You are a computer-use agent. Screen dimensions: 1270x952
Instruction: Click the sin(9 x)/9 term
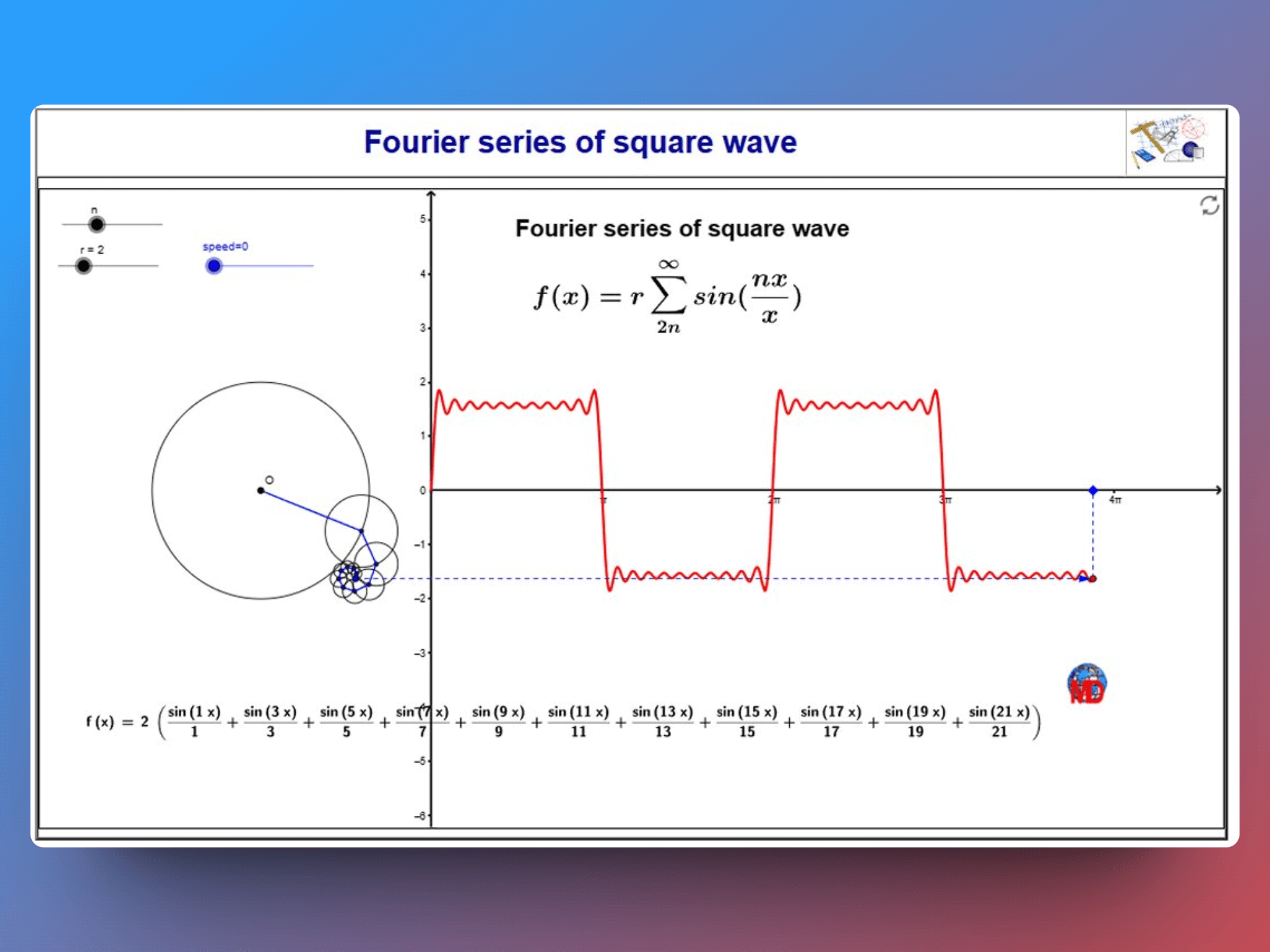click(x=498, y=721)
